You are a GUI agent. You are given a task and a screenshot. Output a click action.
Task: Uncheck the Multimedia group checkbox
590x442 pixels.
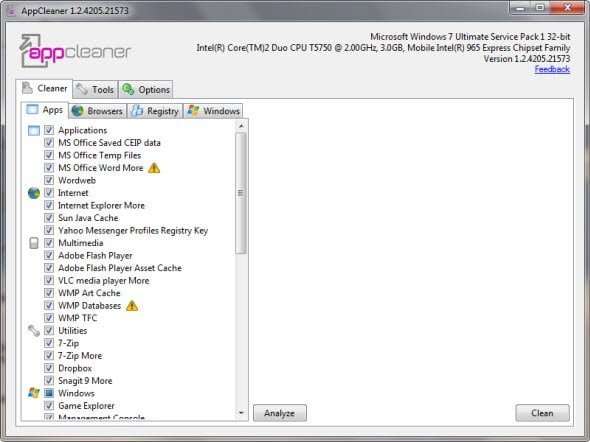coord(49,243)
